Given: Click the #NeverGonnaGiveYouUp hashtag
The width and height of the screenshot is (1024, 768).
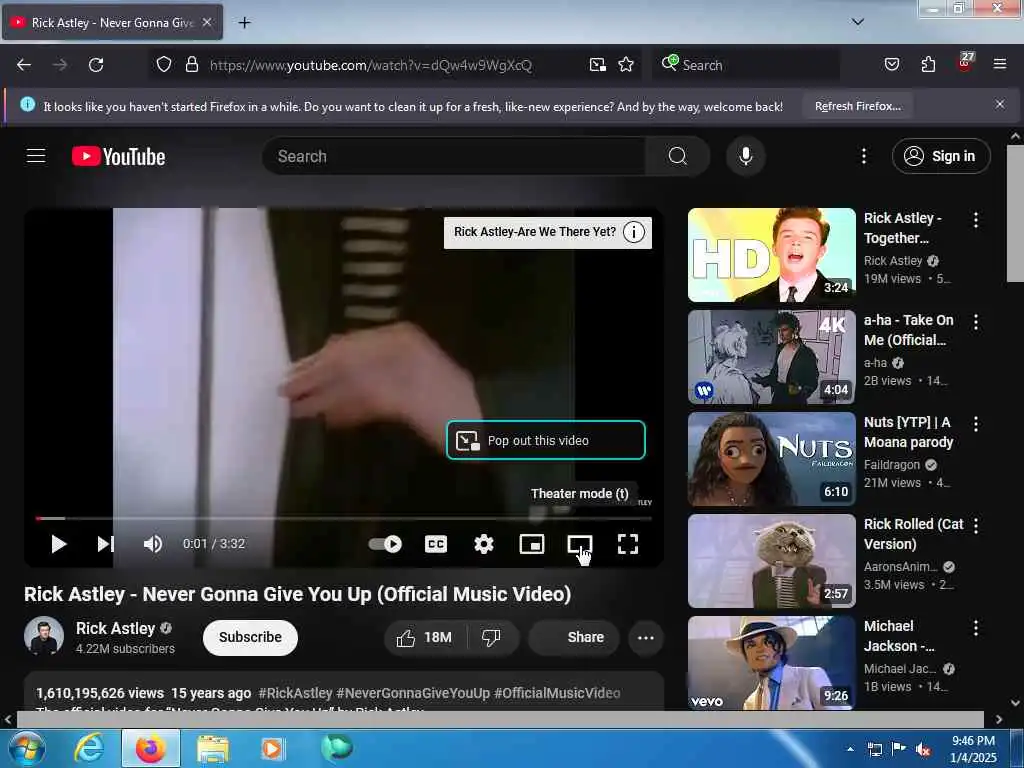Looking at the screenshot, I should 413,694.
